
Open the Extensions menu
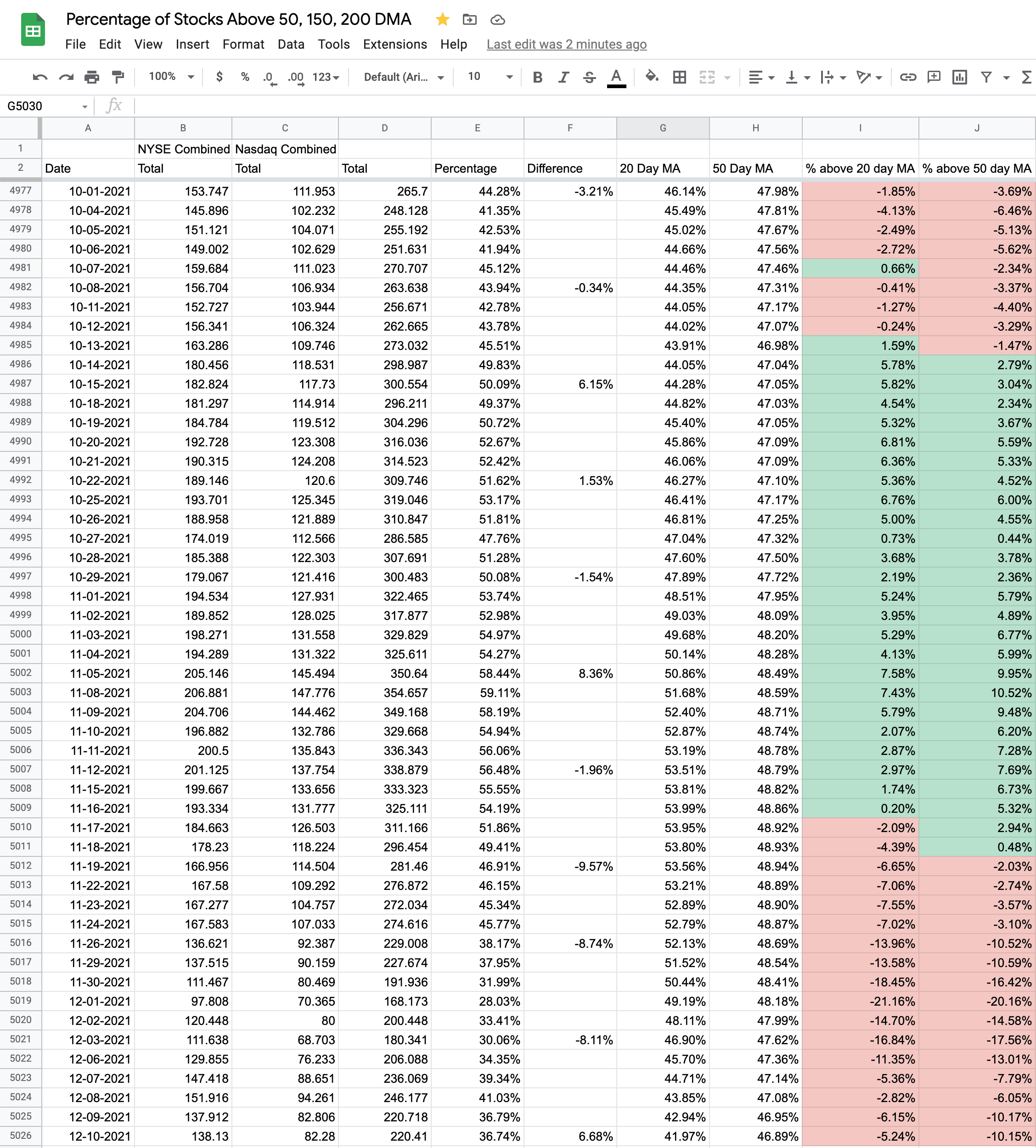(394, 45)
